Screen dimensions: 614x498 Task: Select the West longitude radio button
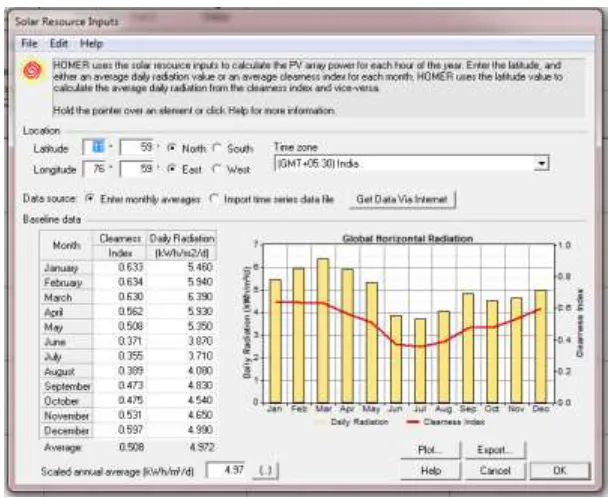tap(217, 169)
